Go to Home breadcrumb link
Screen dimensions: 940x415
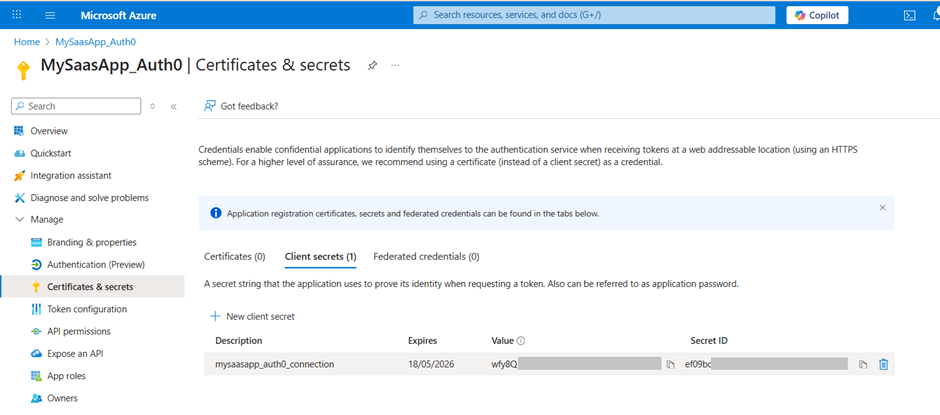26,42
